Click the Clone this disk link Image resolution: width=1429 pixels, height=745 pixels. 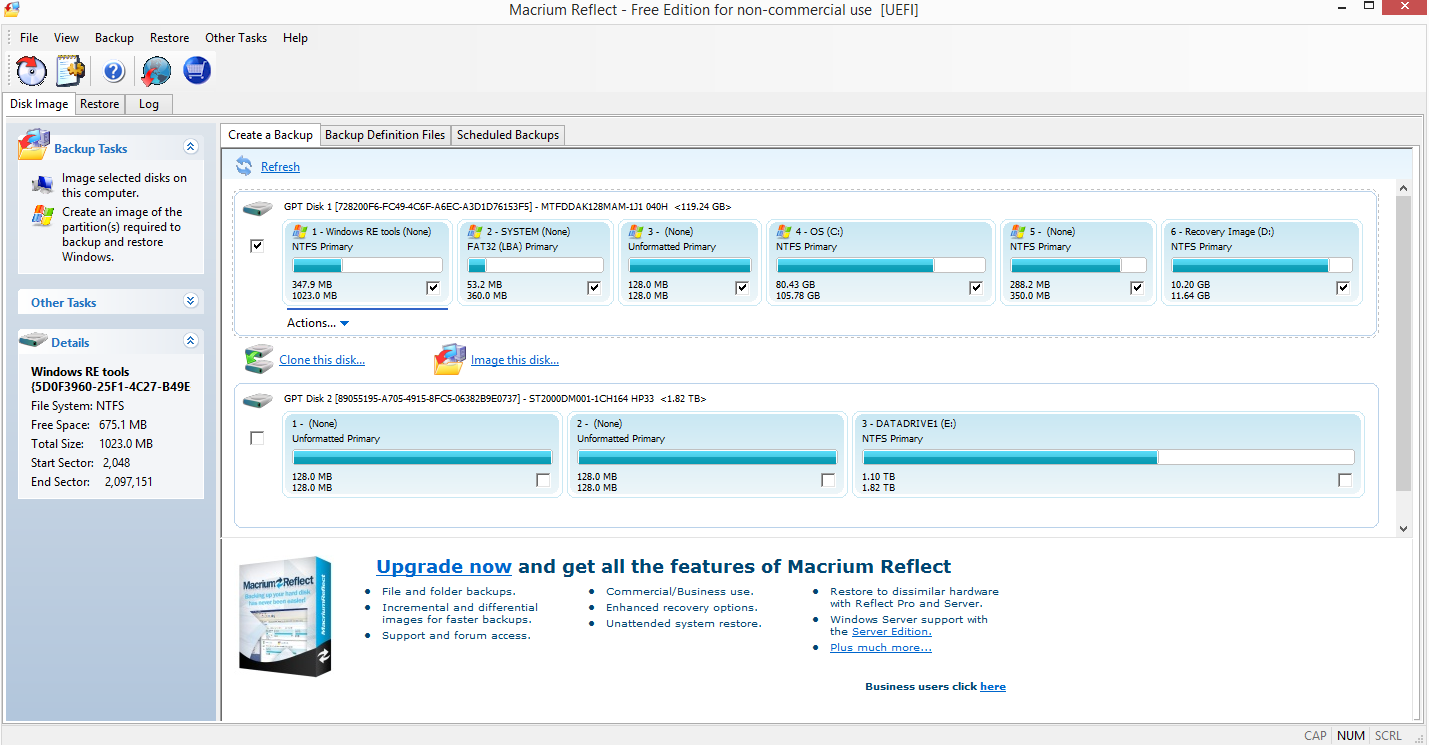click(322, 360)
